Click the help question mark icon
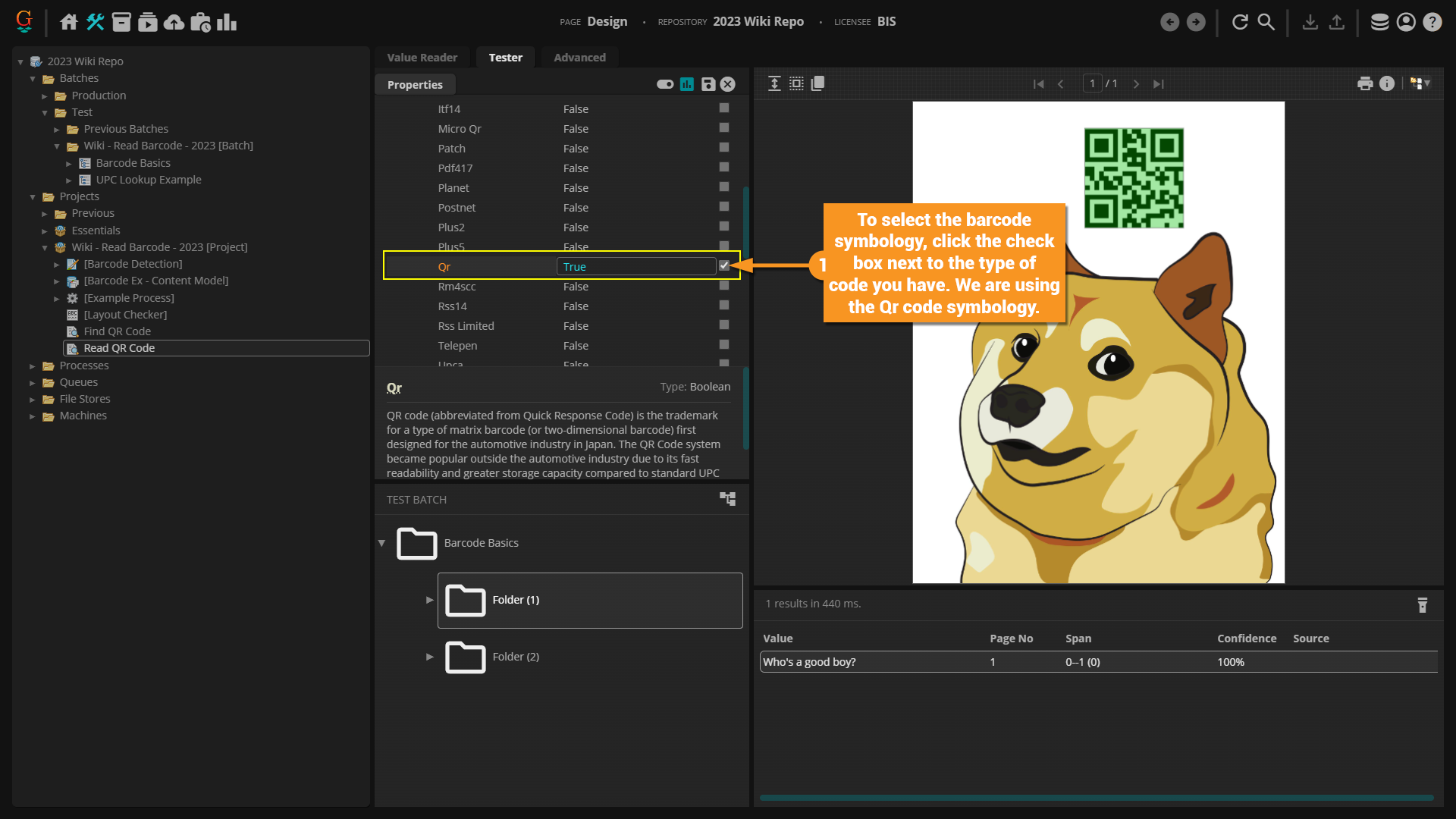1456x819 pixels. point(1432,22)
